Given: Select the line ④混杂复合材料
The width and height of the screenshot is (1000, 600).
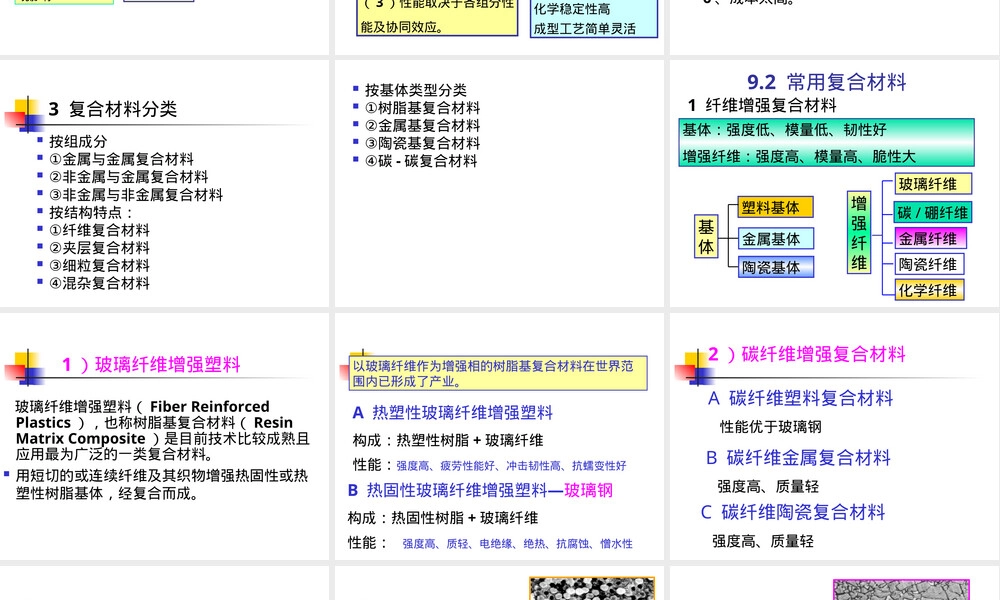Looking at the screenshot, I should coord(99,282).
